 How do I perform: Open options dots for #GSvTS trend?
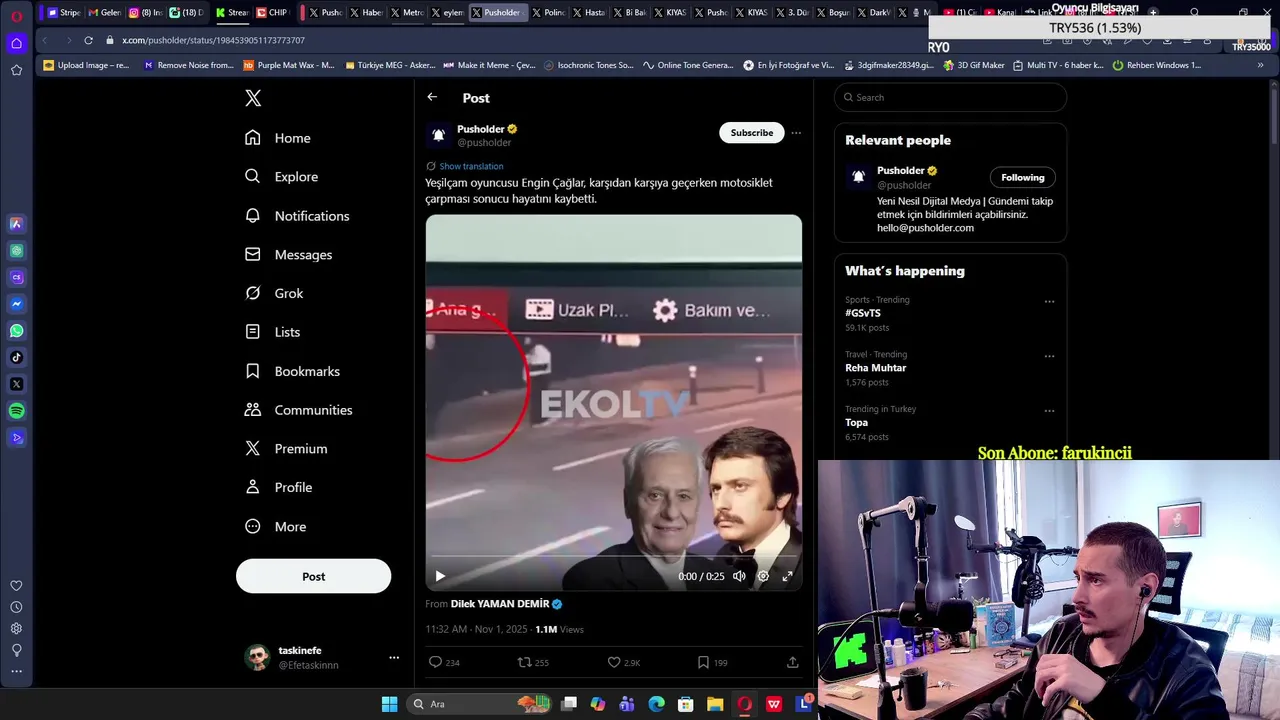click(x=1049, y=301)
